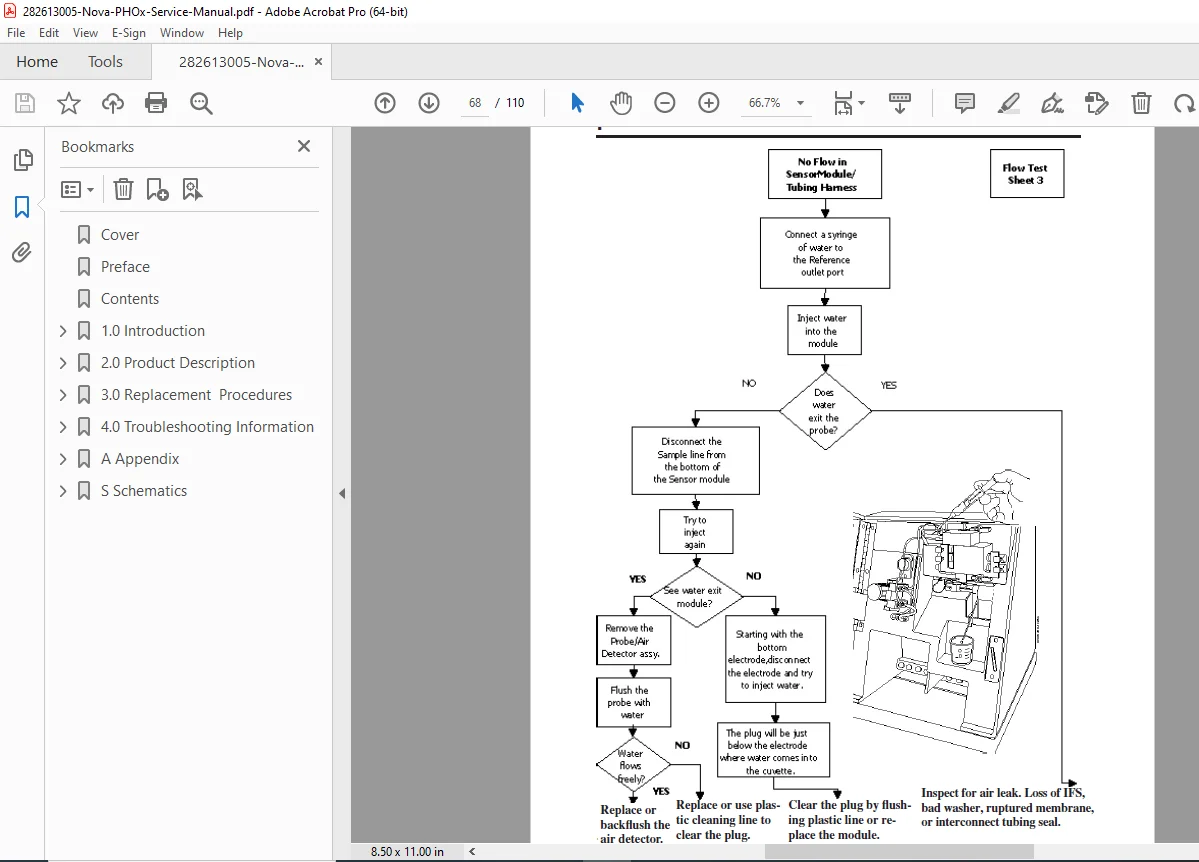Viewport: 1199px width, 862px height.
Task: Collapse navigation pane with side arrow
Action: 342,493
